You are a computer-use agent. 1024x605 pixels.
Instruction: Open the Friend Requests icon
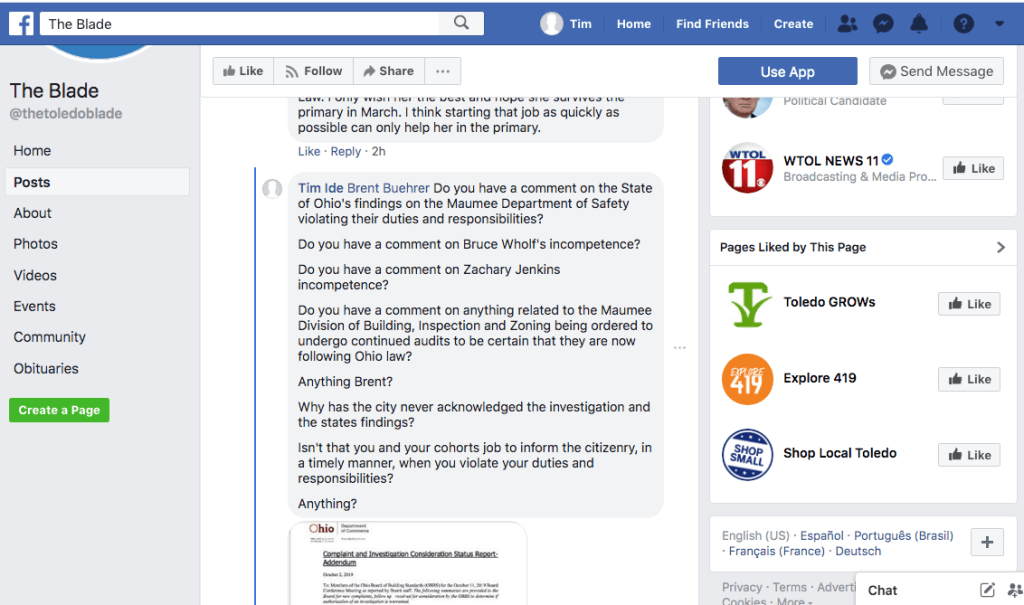(x=847, y=24)
